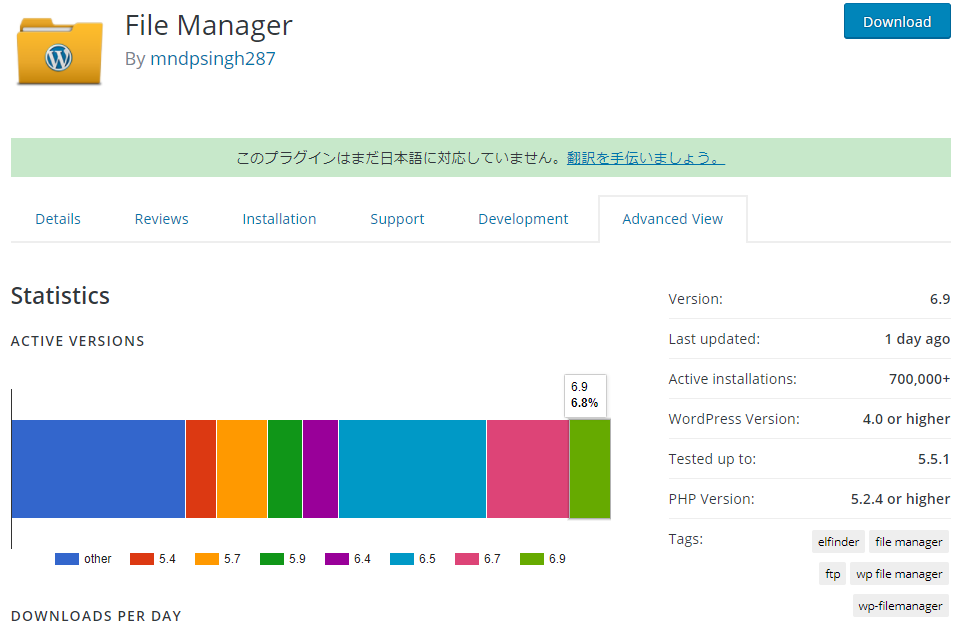
Task: Click the 6.5 legend teal swatch
Action: [x=401, y=559]
